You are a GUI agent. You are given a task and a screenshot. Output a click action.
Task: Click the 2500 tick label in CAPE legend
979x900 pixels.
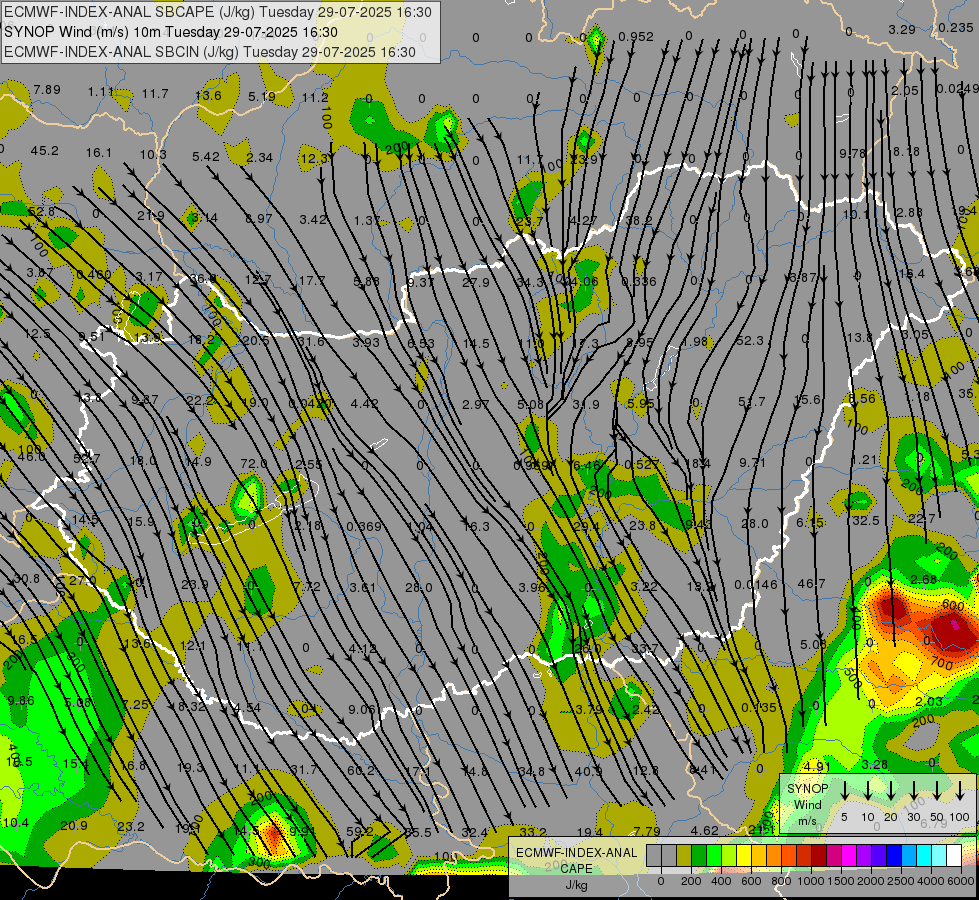tap(901, 881)
